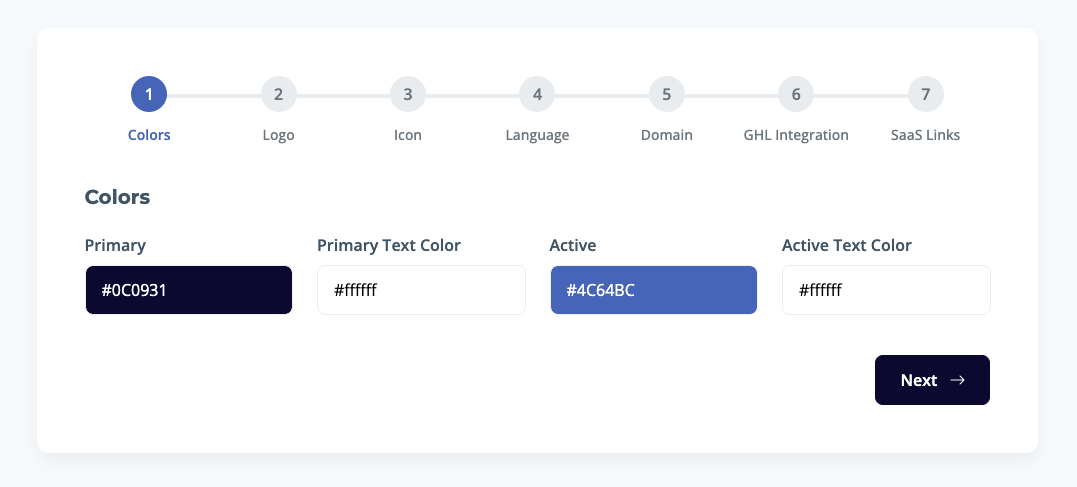The height and width of the screenshot is (487, 1077).
Task: Jump to step 2 circle
Action: pyautogui.click(x=278, y=95)
